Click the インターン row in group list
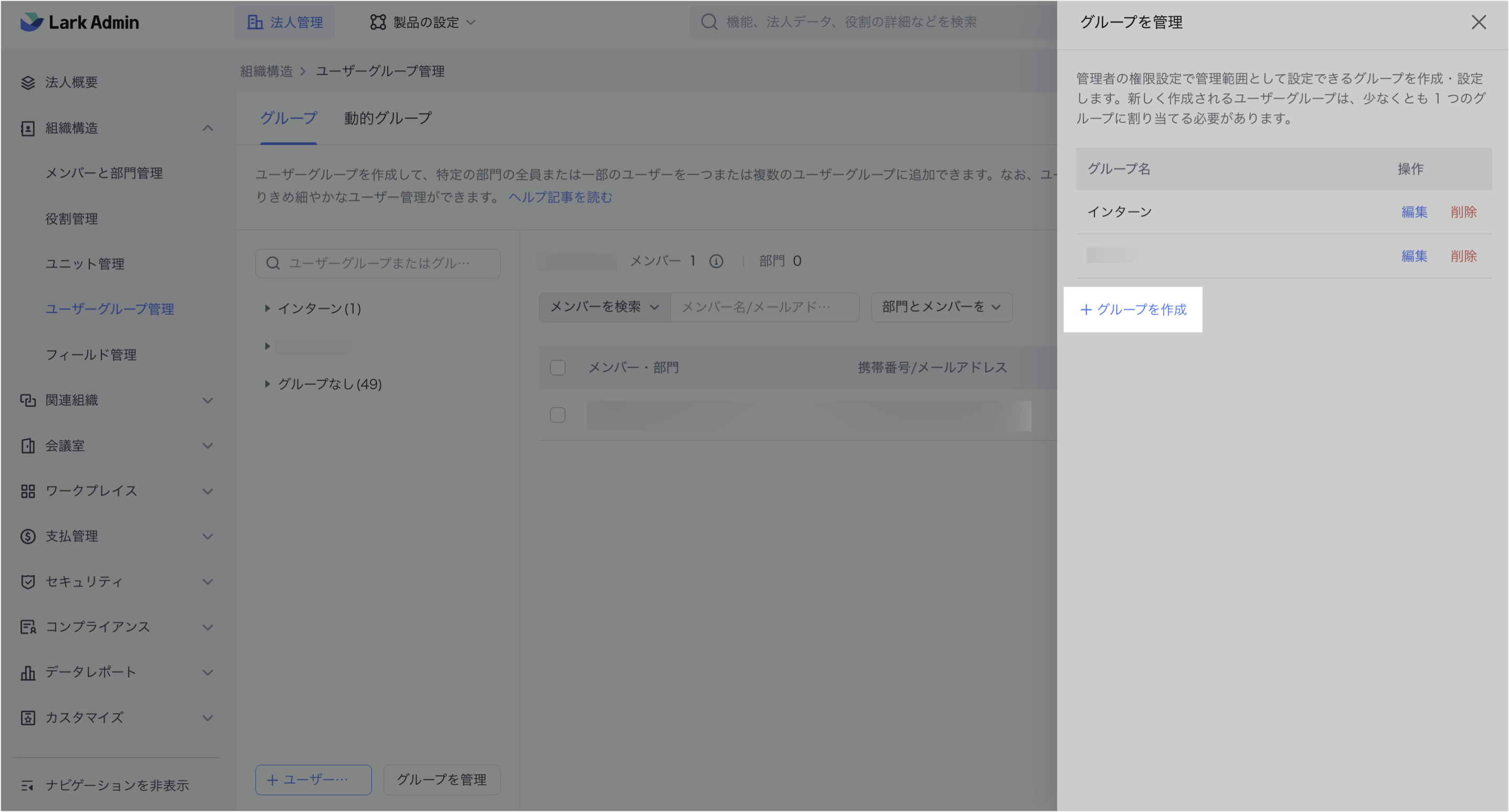 (1283, 212)
